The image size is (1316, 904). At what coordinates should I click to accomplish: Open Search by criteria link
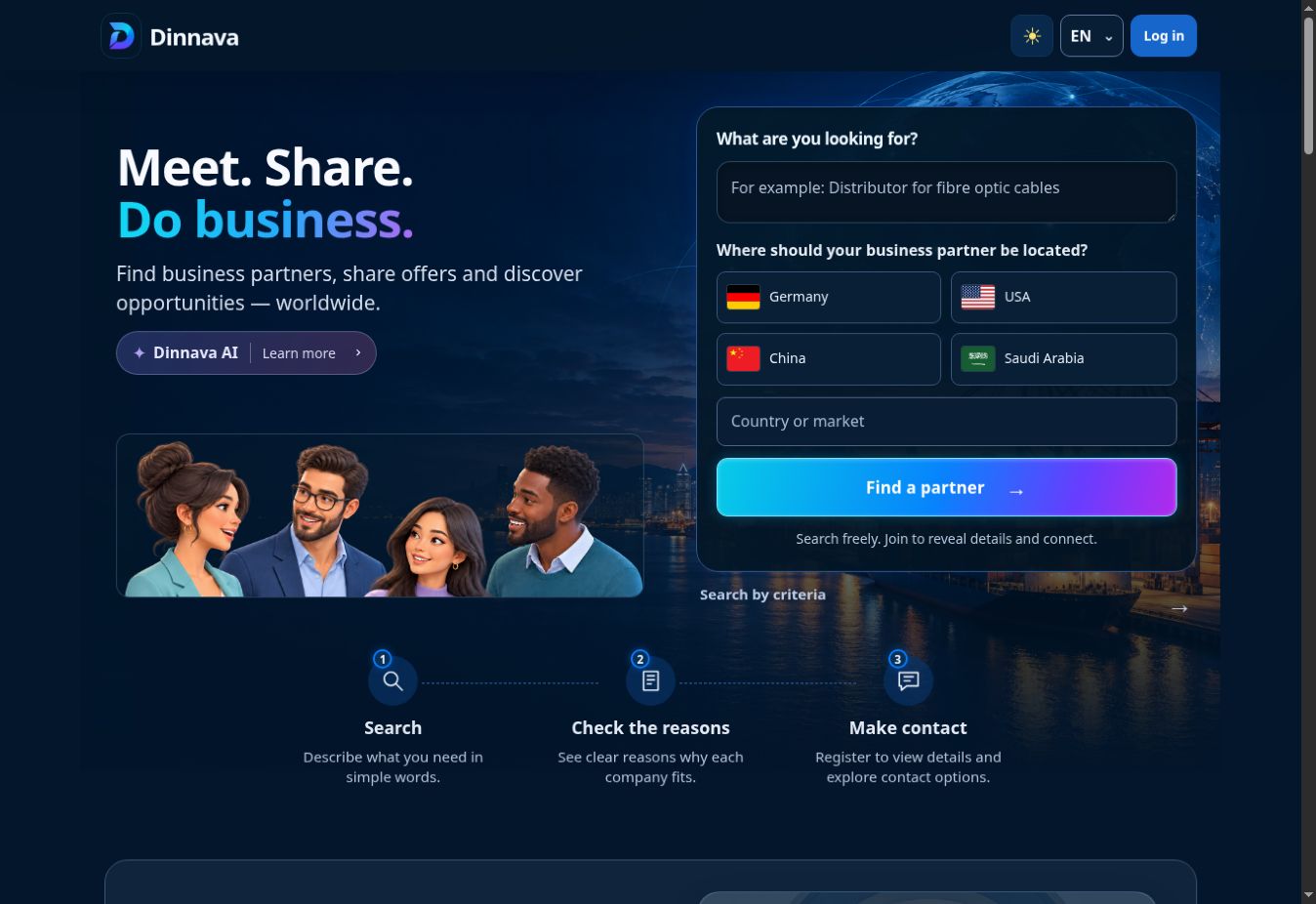762,595
